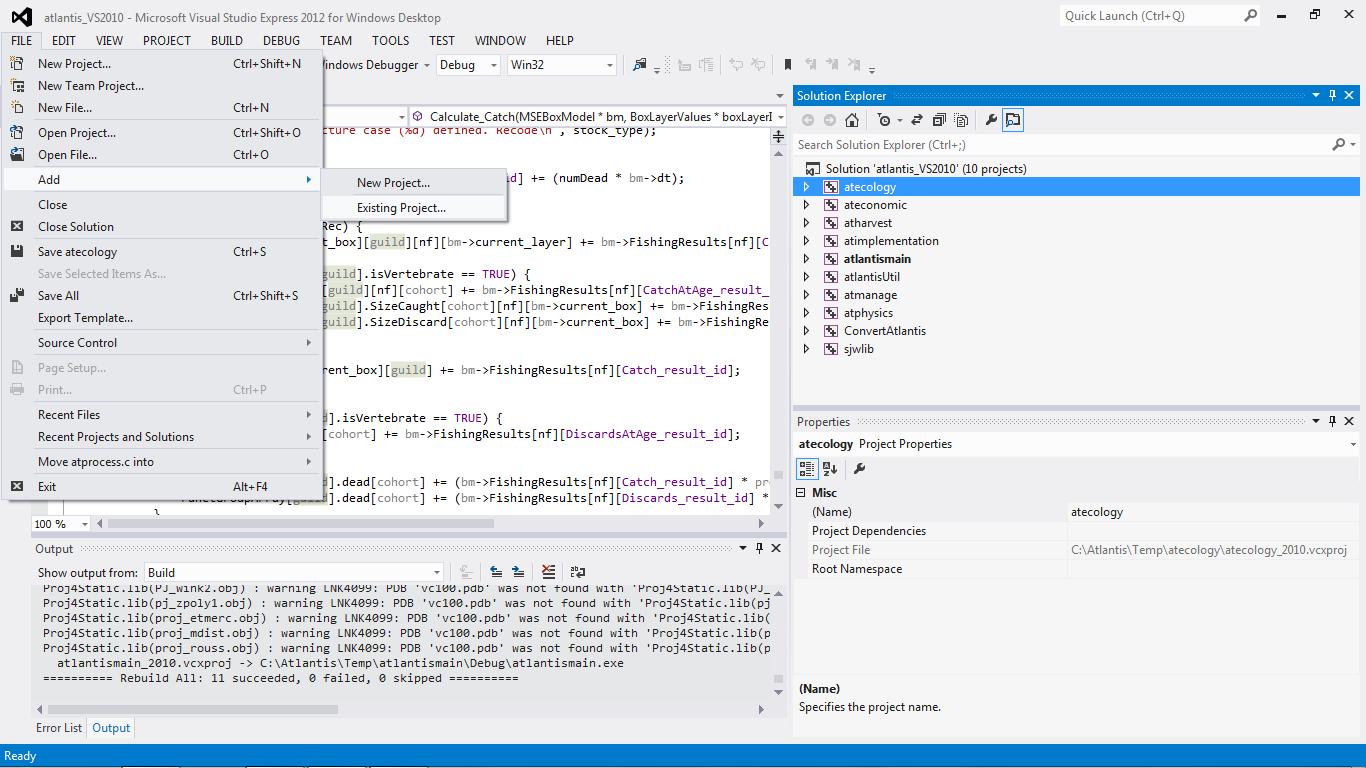Screen dimensions: 1366x768
Task: Collapse the Misc category in Properties
Action: (x=802, y=493)
